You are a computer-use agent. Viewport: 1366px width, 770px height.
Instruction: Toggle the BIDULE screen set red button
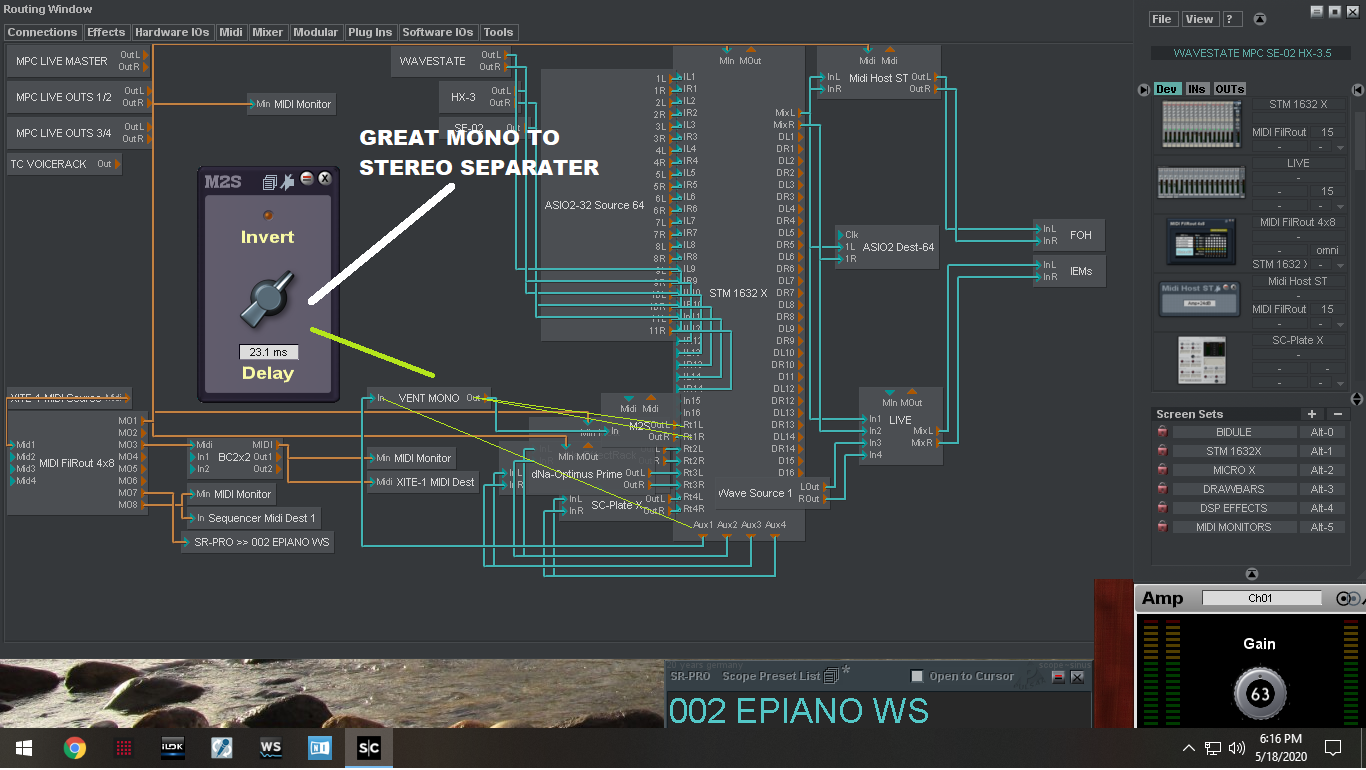(x=1162, y=432)
